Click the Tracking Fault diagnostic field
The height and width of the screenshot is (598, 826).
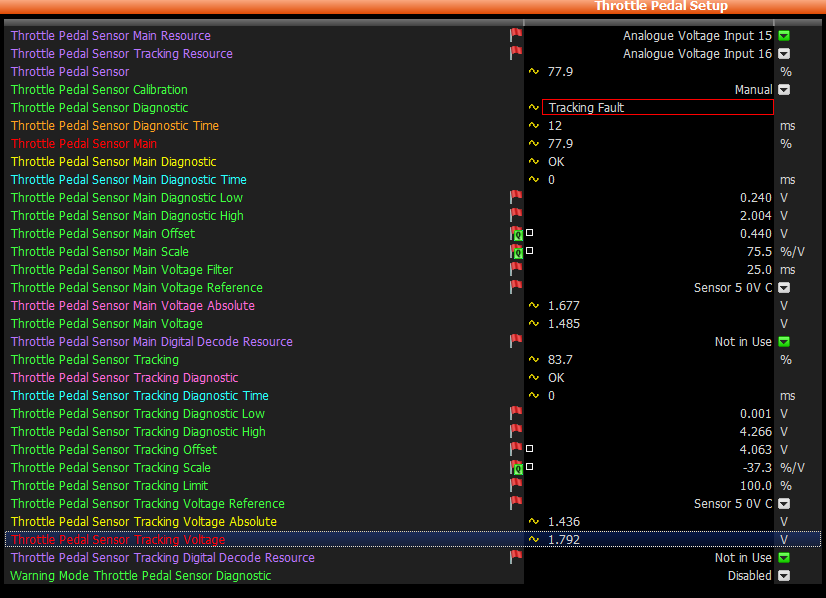(657, 108)
